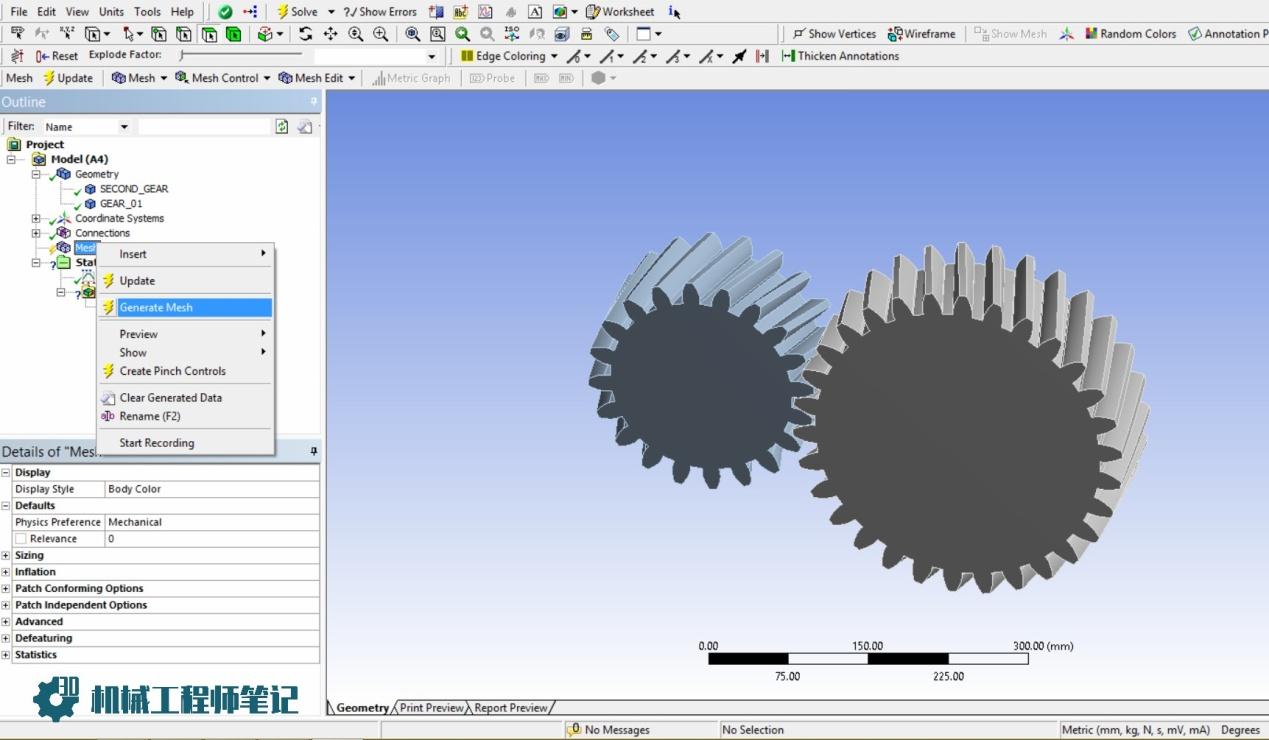1269x740 pixels.
Task: Expand Patch Conforming Options section
Action: pos(6,589)
